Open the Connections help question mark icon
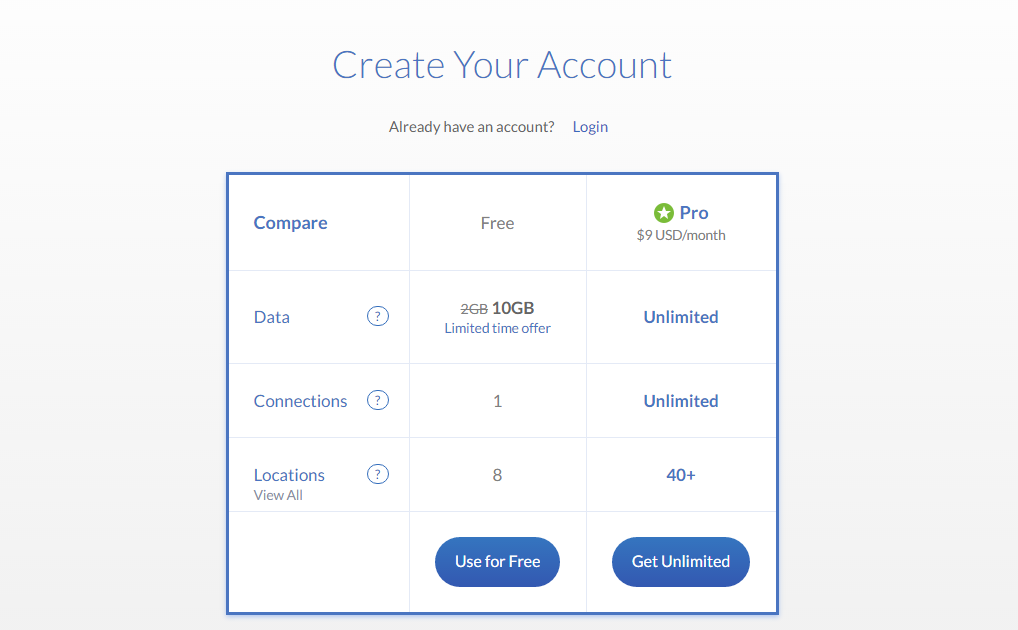The width and height of the screenshot is (1018, 630). point(378,400)
